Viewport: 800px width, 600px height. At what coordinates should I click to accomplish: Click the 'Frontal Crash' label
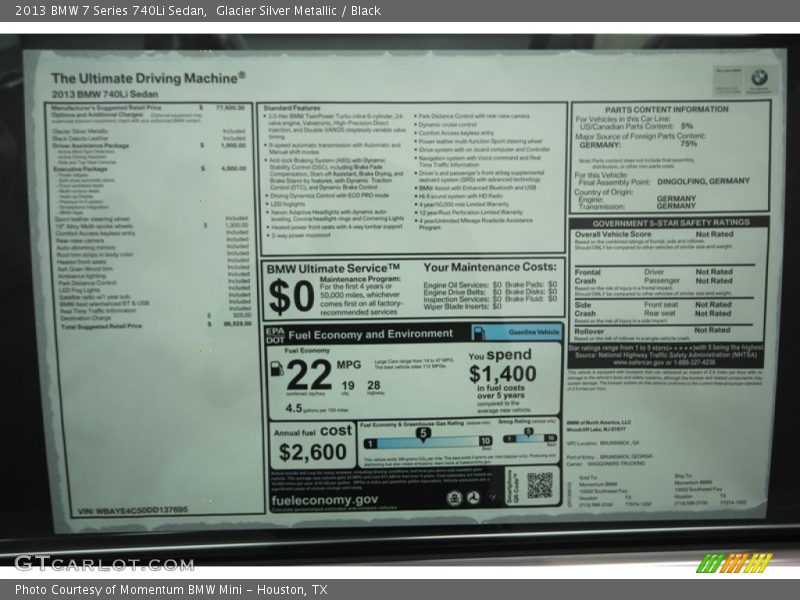click(588, 277)
